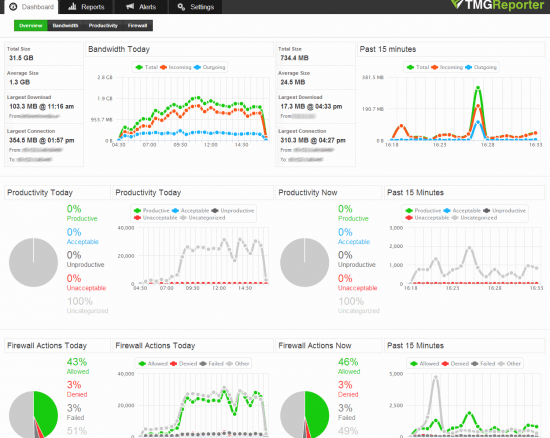
Task: Toggle Allowed in Firewall Past 15 Minutes legend
Action: point(425,364)
